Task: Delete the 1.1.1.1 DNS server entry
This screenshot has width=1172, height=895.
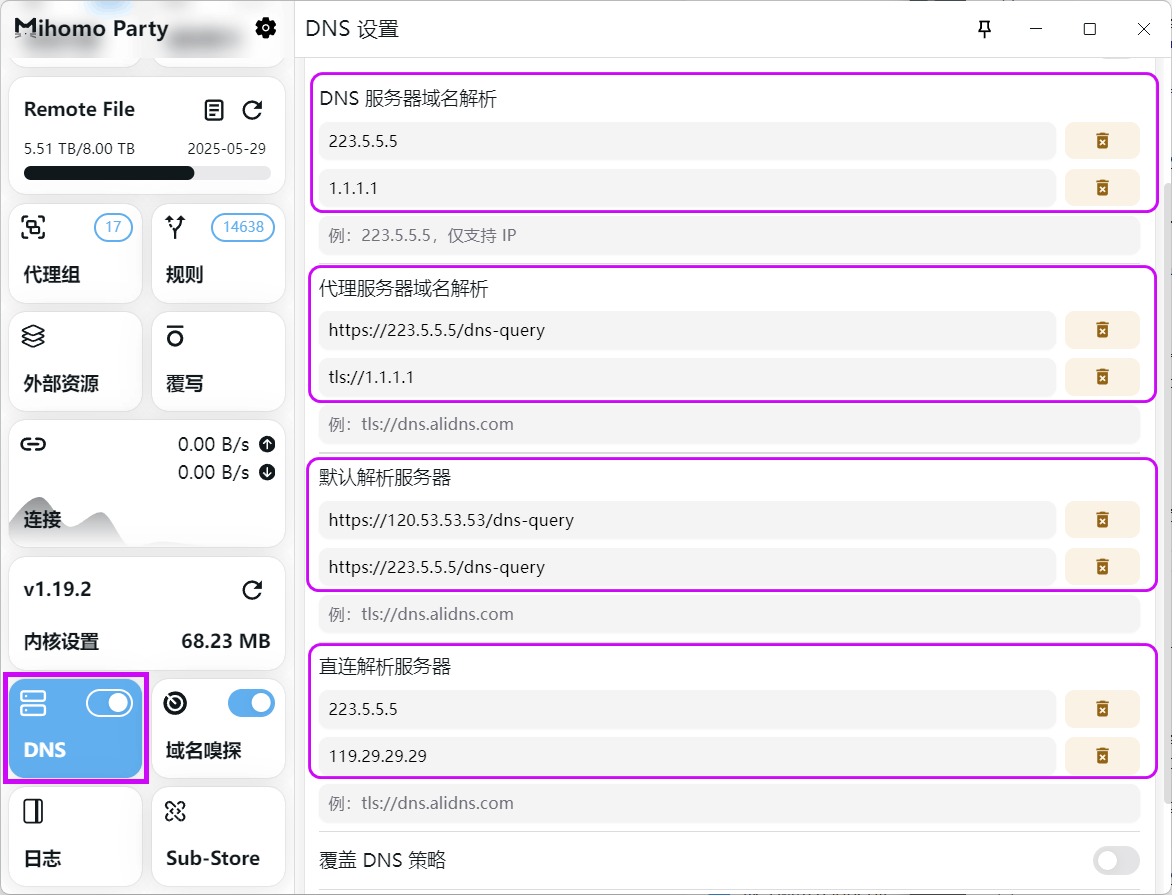Action: point(1102,188)
